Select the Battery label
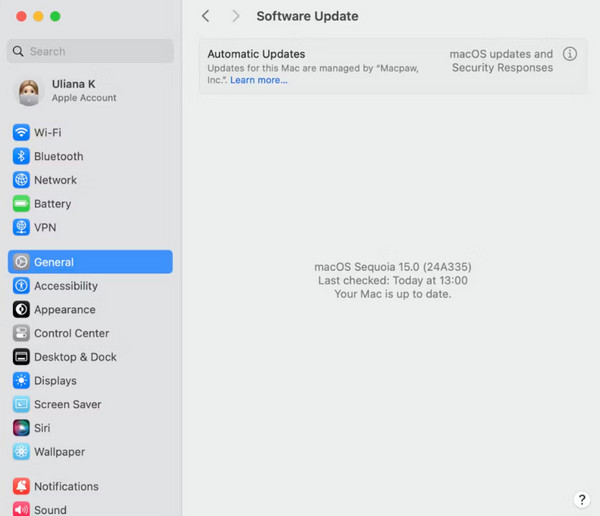Screen dimensions: 600x516 [52, 204]
